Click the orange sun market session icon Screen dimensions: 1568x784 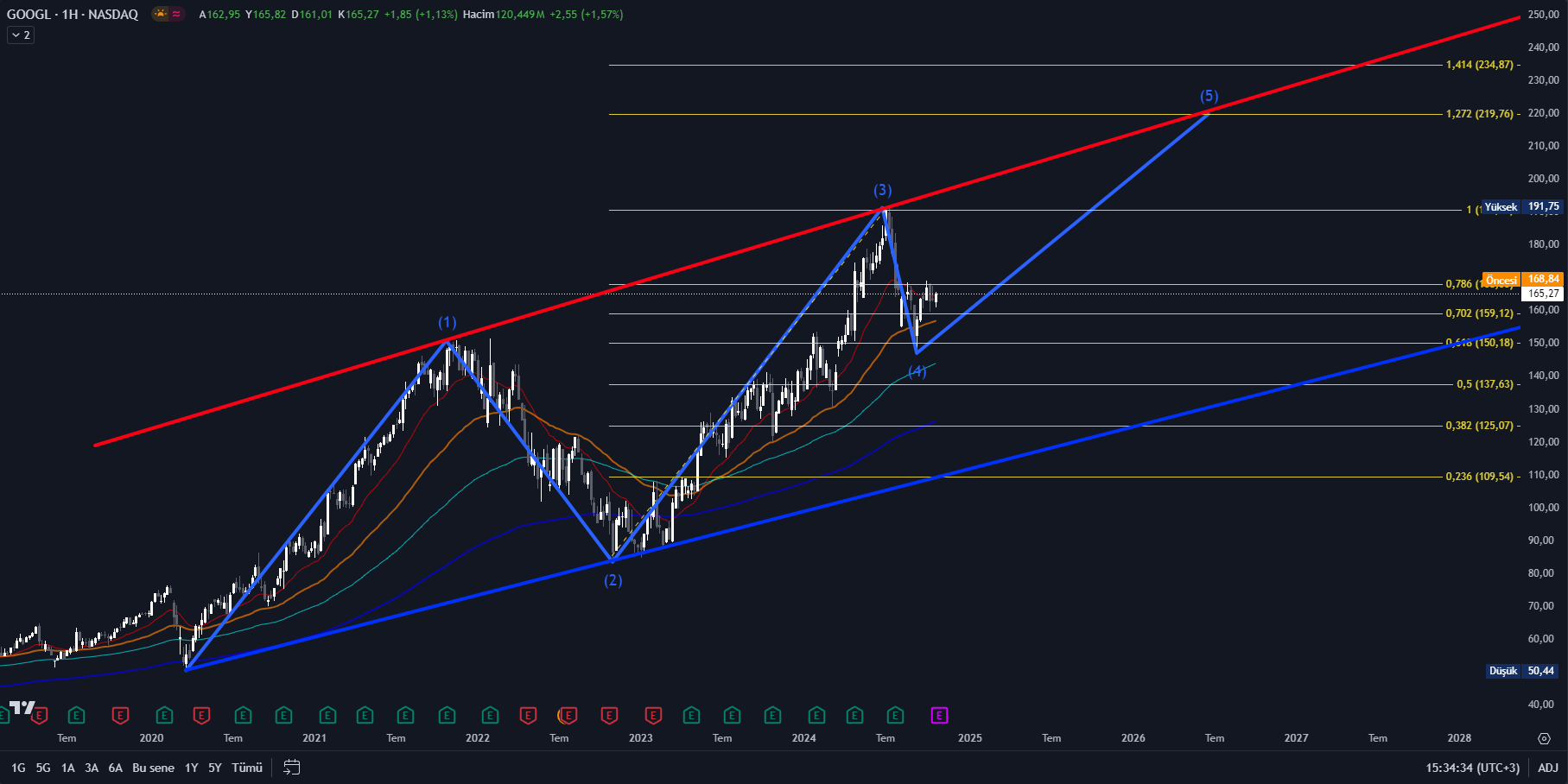coord(161,14)
